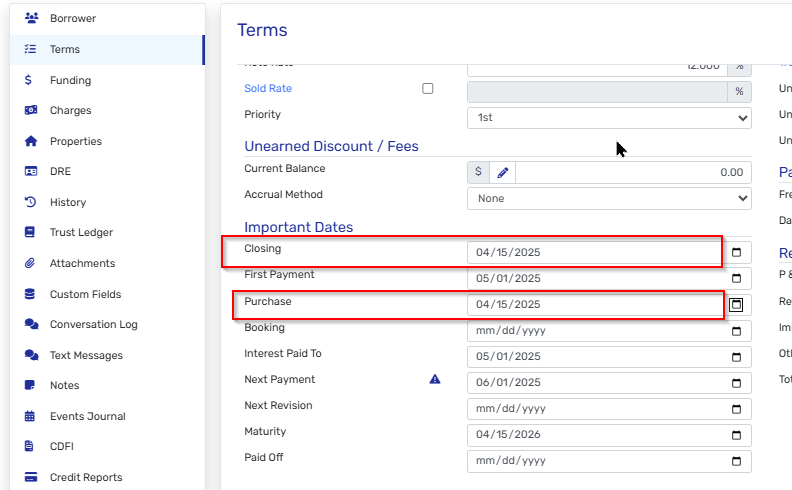Open the Conversation Log section
This screenshot has width=792, height=490.
(93, 325)
